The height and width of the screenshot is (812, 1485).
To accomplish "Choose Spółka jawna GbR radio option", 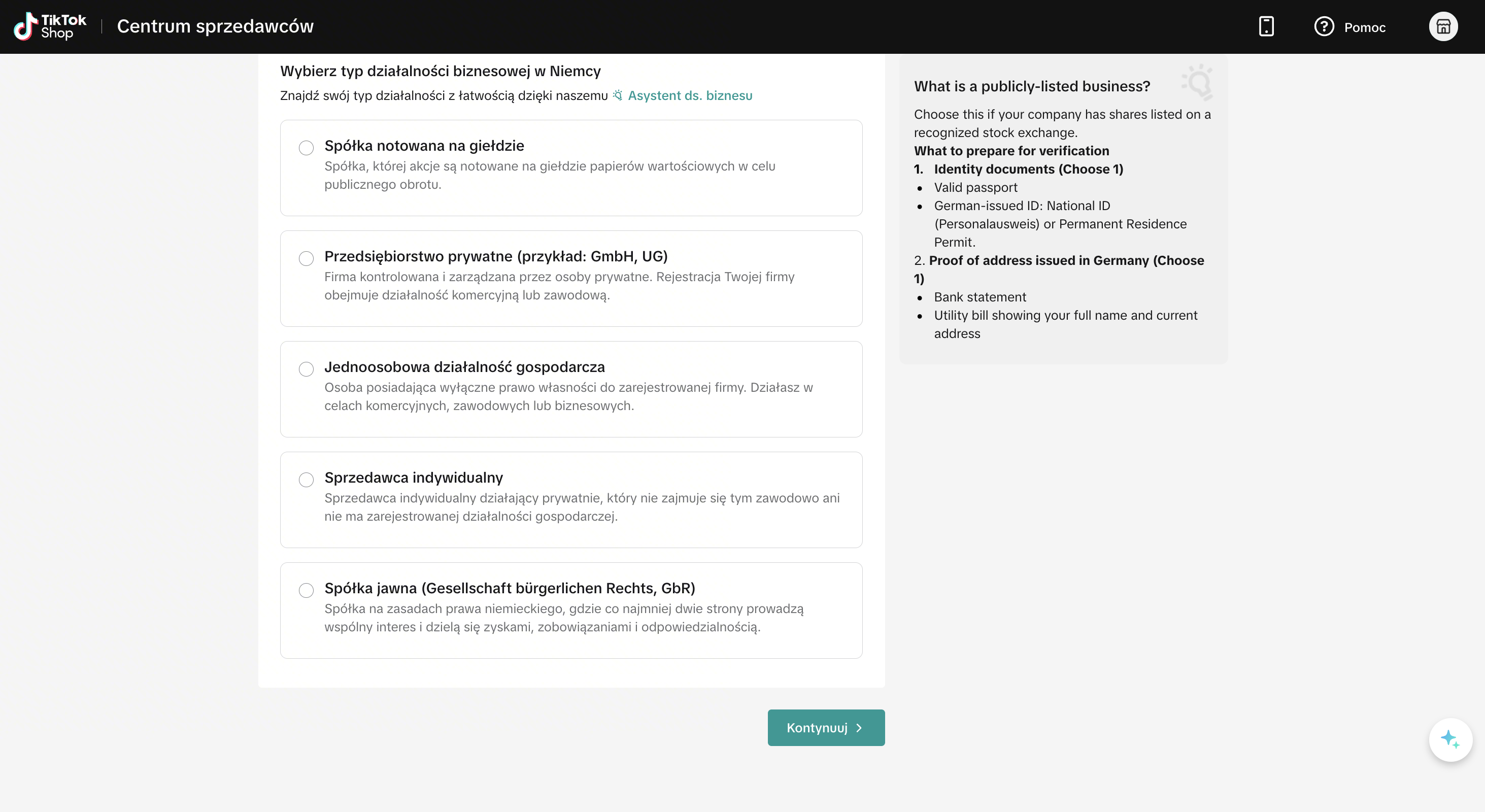I will pyautogui.click(x=306, y=591).
